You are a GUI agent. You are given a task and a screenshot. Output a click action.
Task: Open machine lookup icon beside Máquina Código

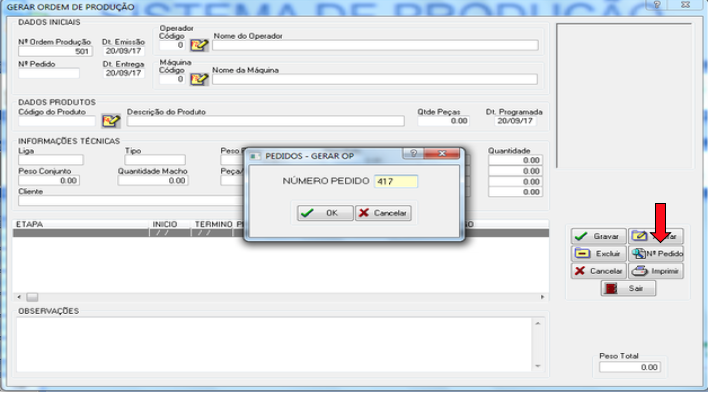[x=199, y=79]
